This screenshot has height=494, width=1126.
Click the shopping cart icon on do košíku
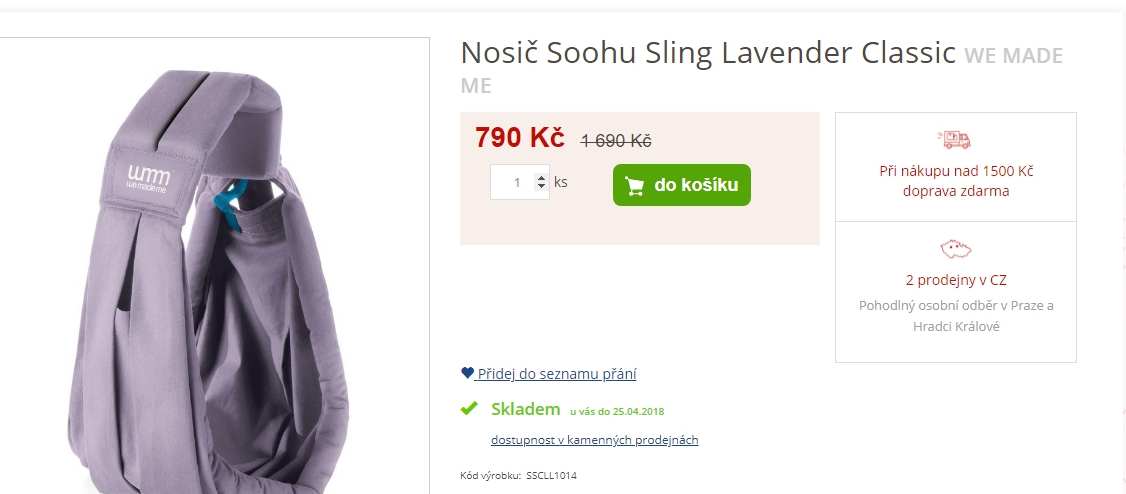coord(634,186)
